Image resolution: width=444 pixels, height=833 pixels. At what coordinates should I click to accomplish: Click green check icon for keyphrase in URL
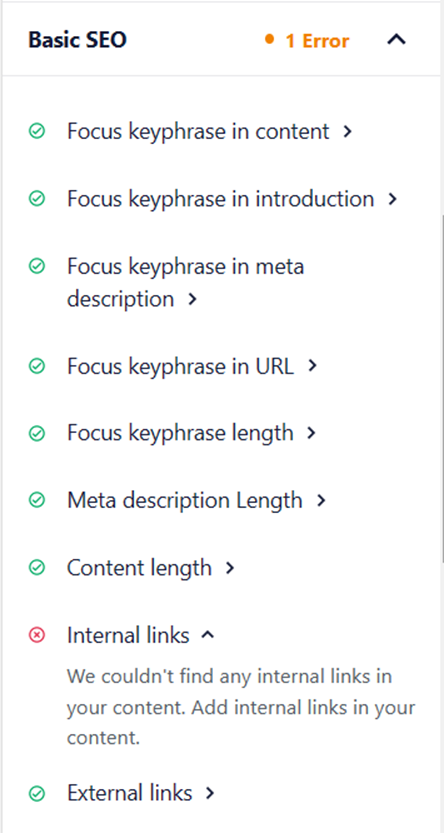pyautogui.click(x=37, y=366)
